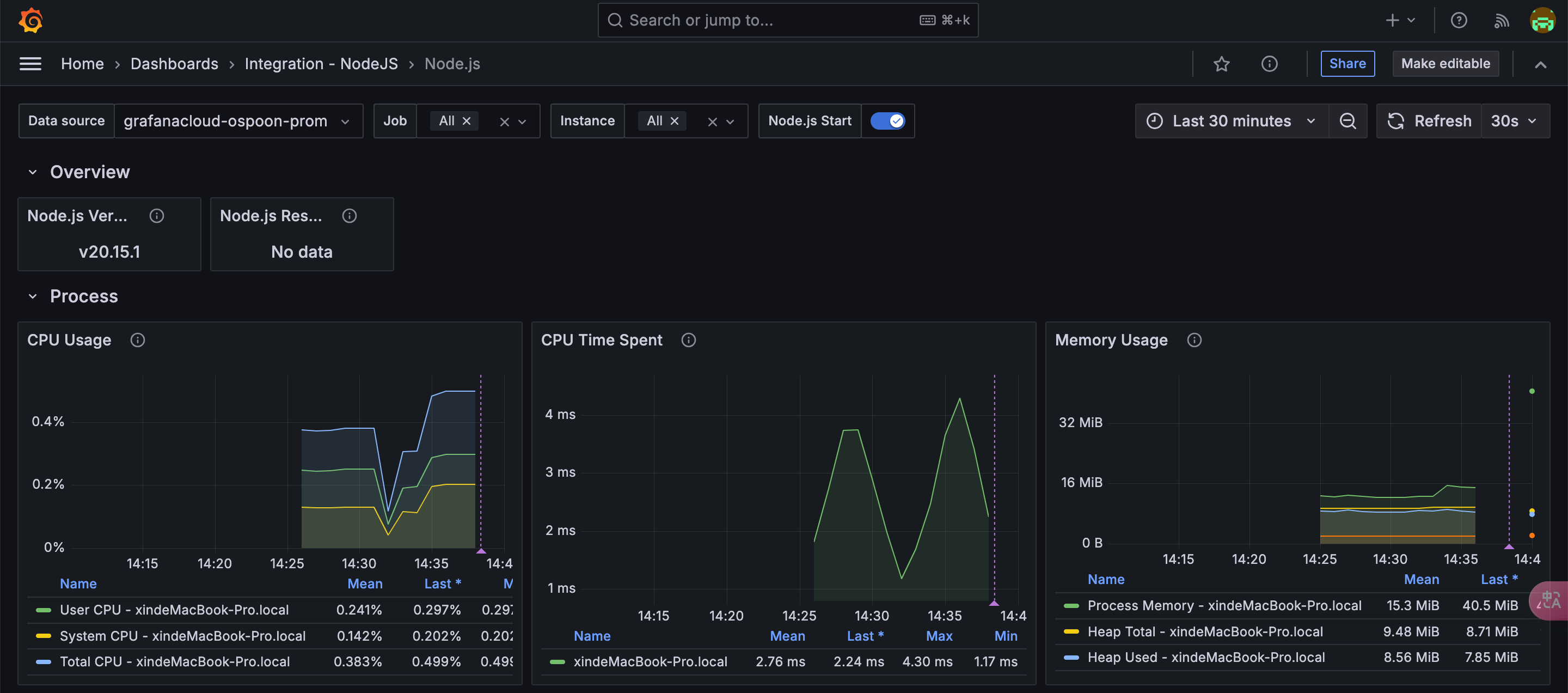This screenshot has height=693, width=1568.
Task: Open dashboard insights info icon
Action: (x=1269, y=64)
